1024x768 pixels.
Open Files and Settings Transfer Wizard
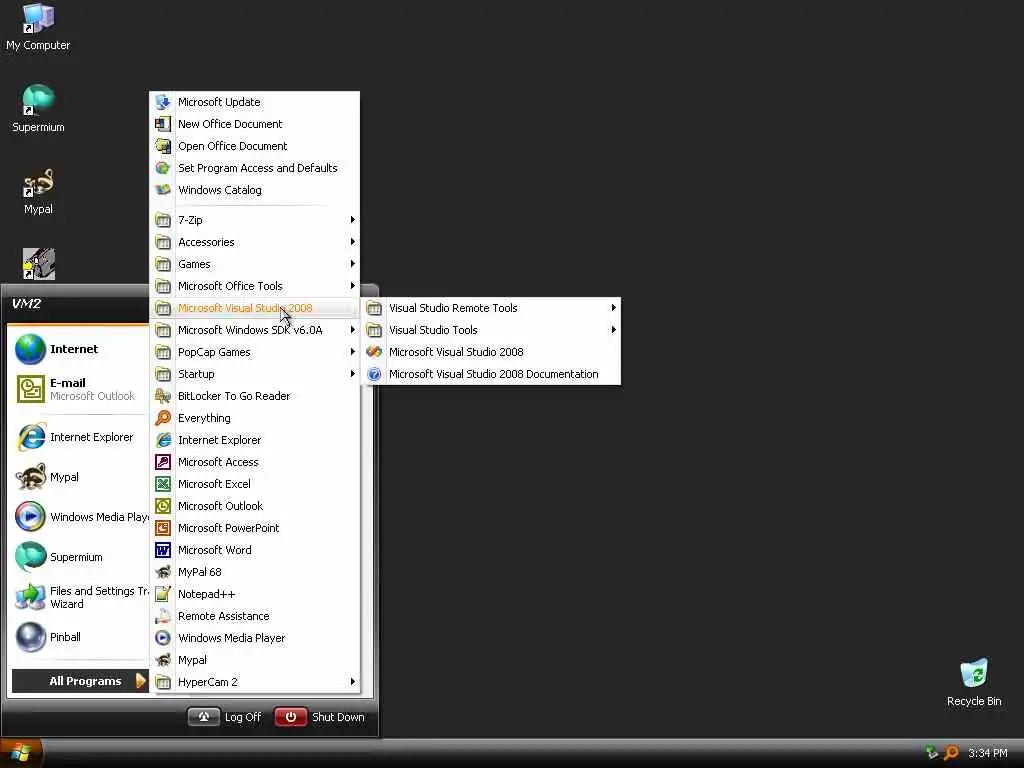point(80,598)
